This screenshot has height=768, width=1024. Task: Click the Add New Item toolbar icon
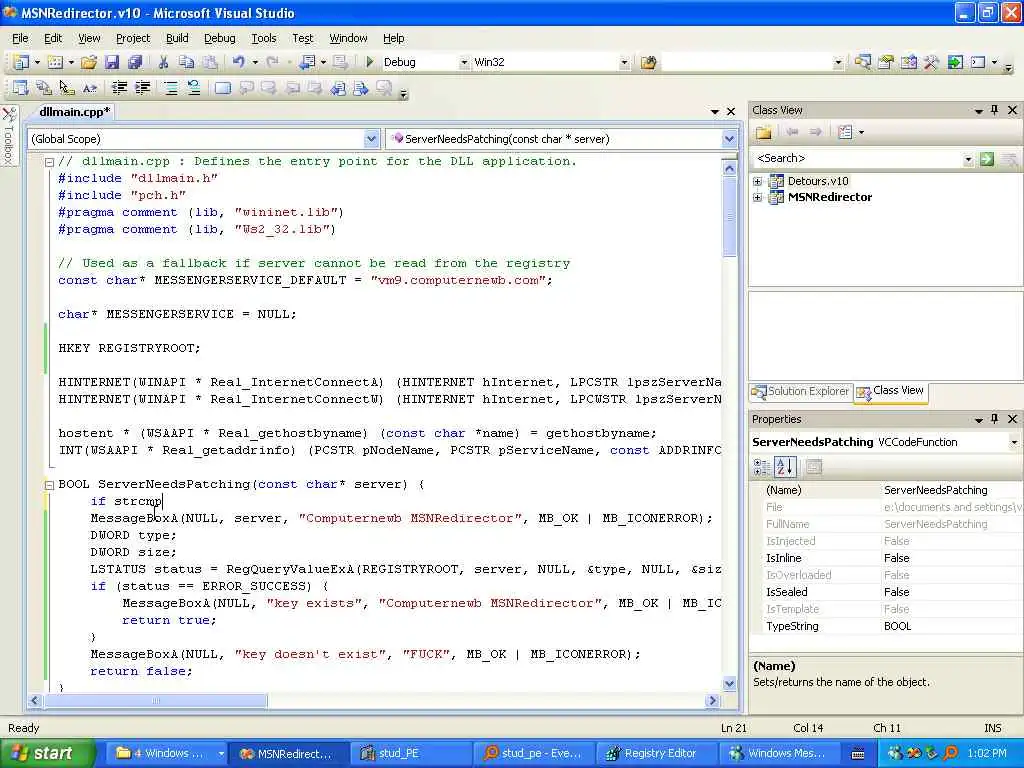tap(56, 62)
